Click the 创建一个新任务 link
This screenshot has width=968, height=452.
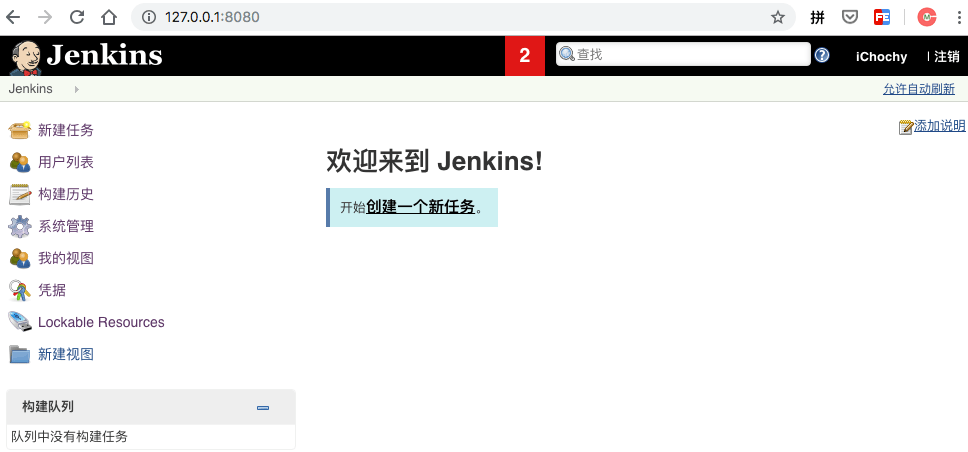(420, 207)
